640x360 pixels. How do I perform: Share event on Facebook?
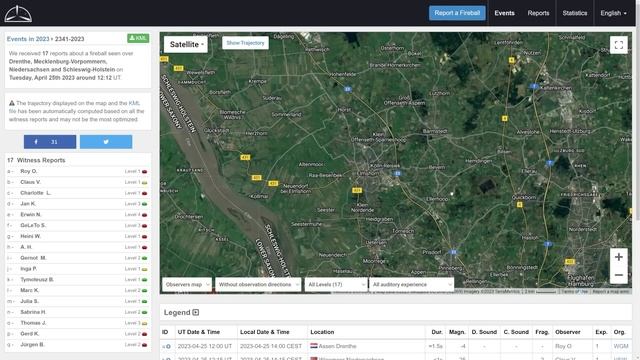coord(50,142)
